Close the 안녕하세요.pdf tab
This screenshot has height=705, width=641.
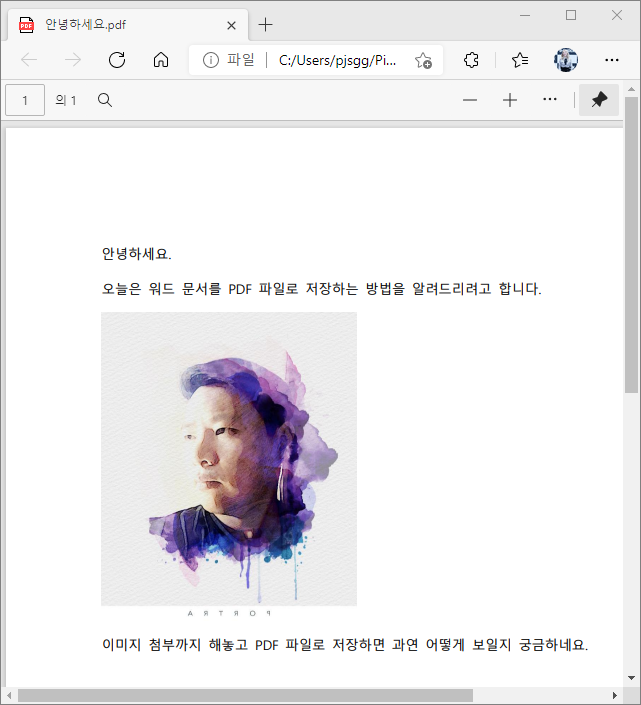(x=231, y=25)
